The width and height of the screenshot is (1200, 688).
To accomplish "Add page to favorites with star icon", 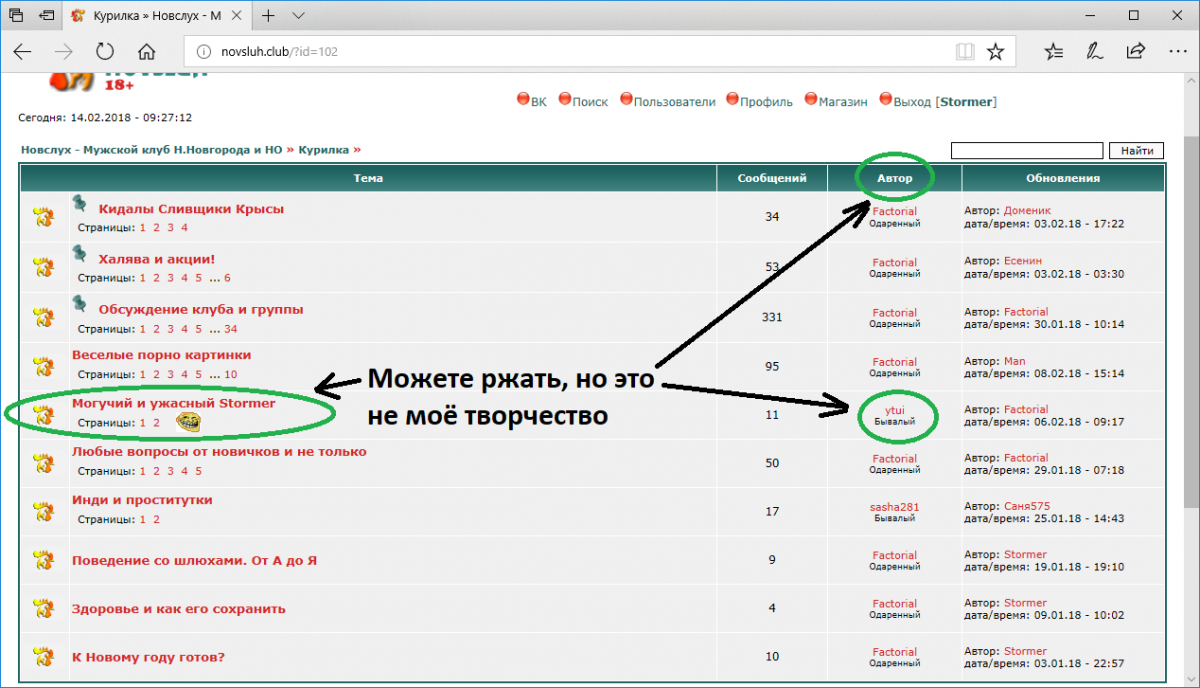I will tap(995, 51).
